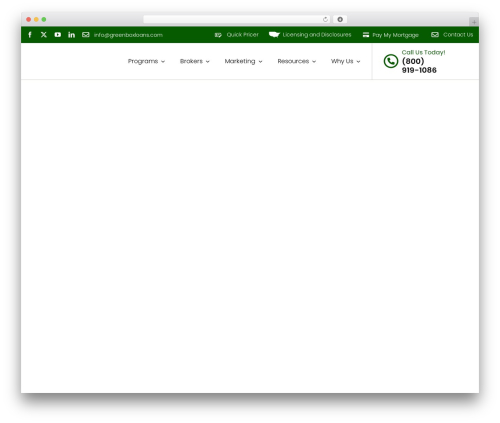
Task: Expand the Resources dropdown chevron
Action: [314, 62]
